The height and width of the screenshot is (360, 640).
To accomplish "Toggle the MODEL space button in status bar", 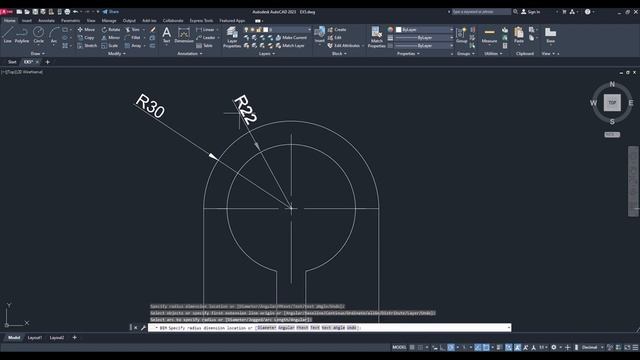I will point(399,347).
